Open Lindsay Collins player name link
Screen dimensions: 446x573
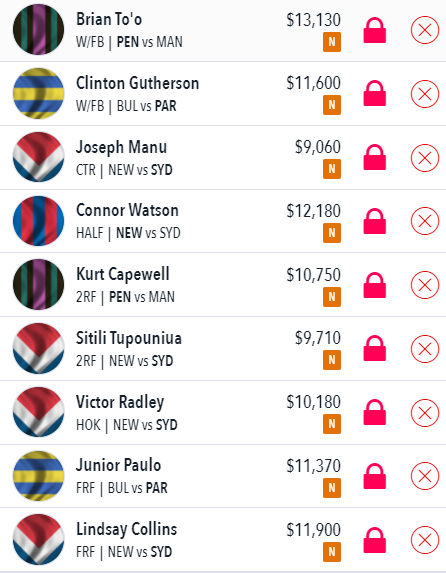(x=126, y=530)
